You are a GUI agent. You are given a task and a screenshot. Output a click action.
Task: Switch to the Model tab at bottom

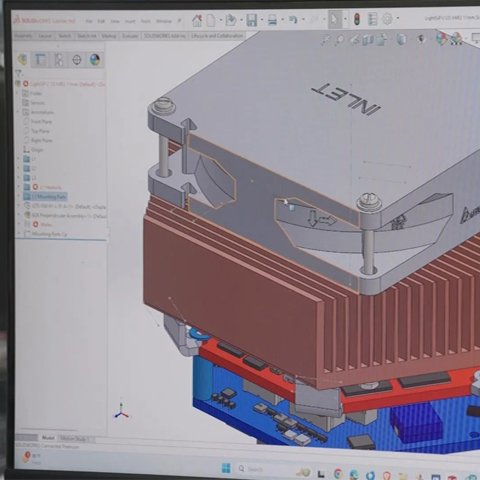[48, 438]
